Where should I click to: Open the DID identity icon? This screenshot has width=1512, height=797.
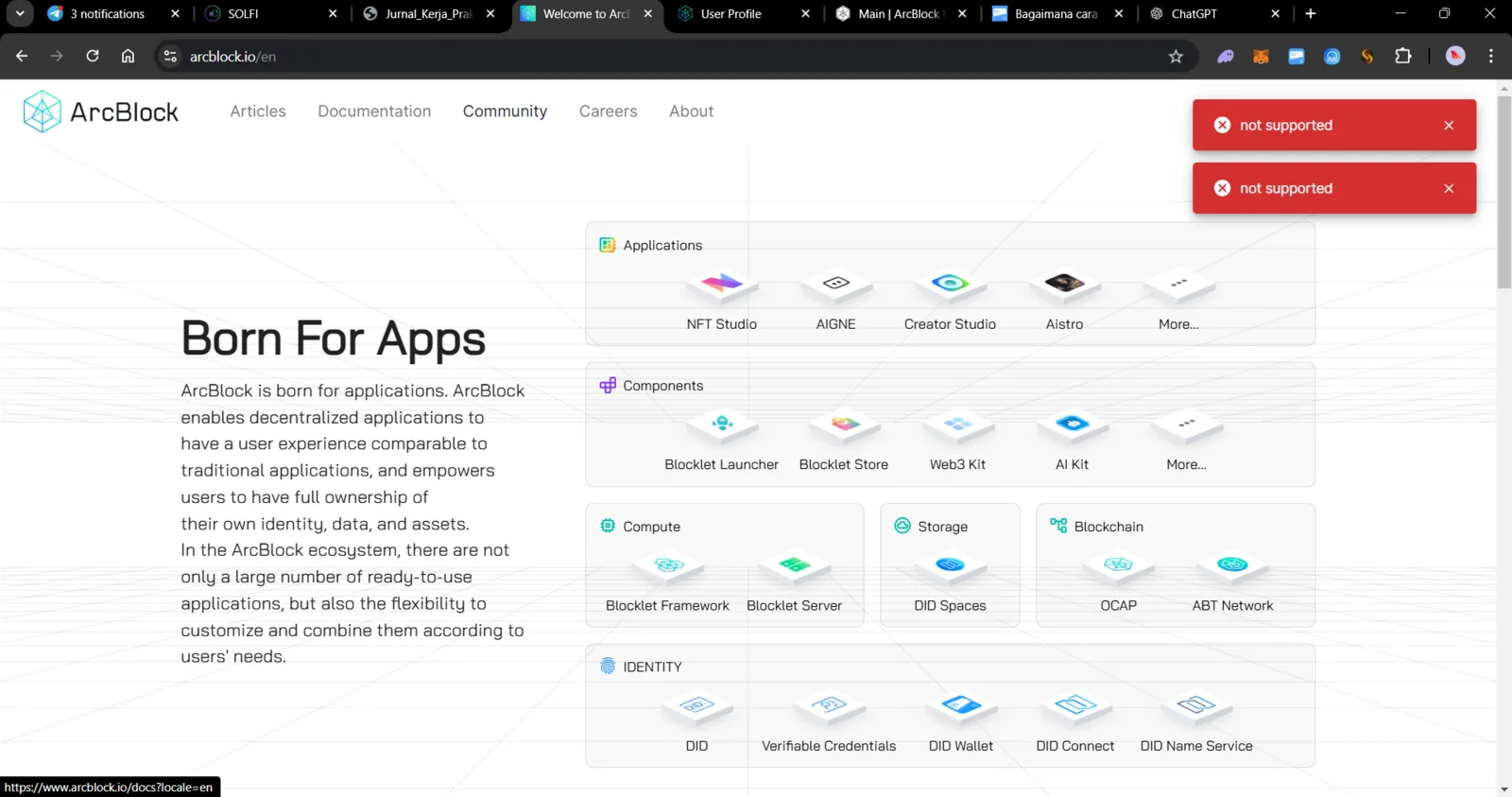point(696,706)
